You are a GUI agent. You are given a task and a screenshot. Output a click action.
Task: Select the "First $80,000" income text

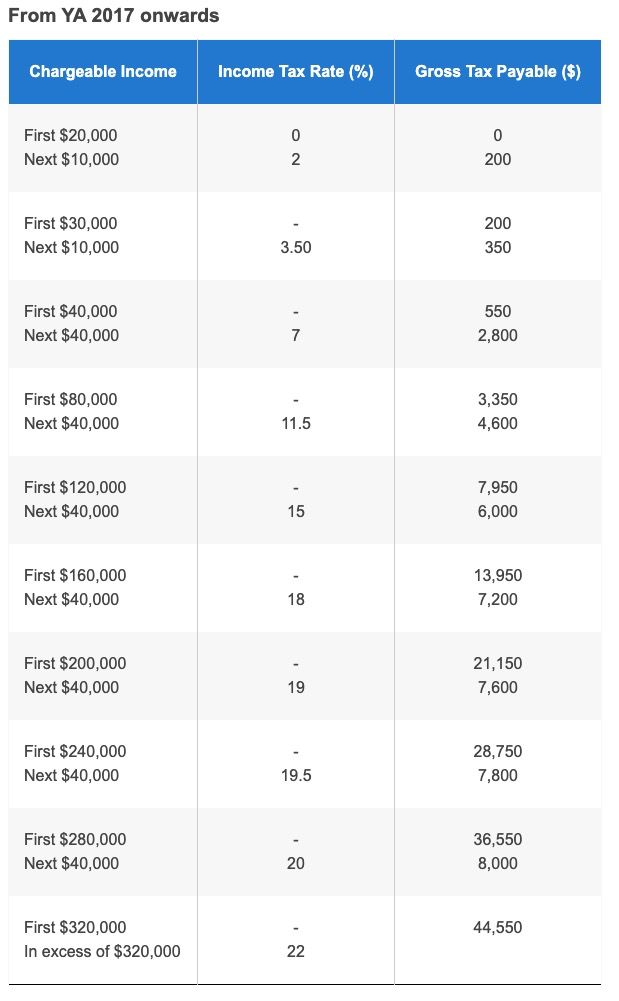(x=70, y=399)
